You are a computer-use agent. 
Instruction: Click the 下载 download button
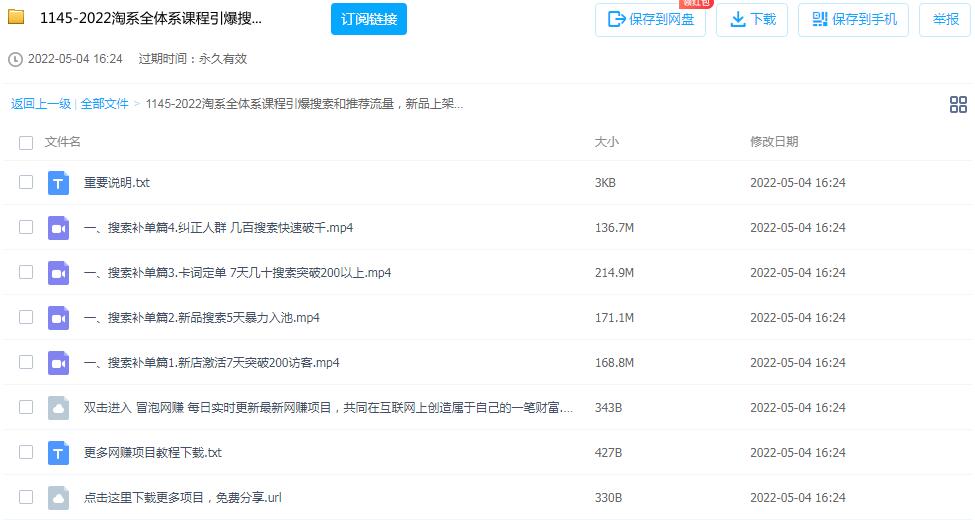[752, 20]
